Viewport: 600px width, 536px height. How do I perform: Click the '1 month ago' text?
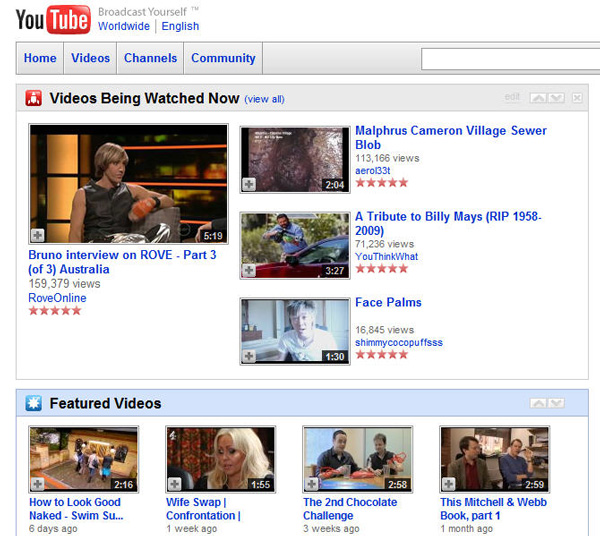tap(466, 529)
